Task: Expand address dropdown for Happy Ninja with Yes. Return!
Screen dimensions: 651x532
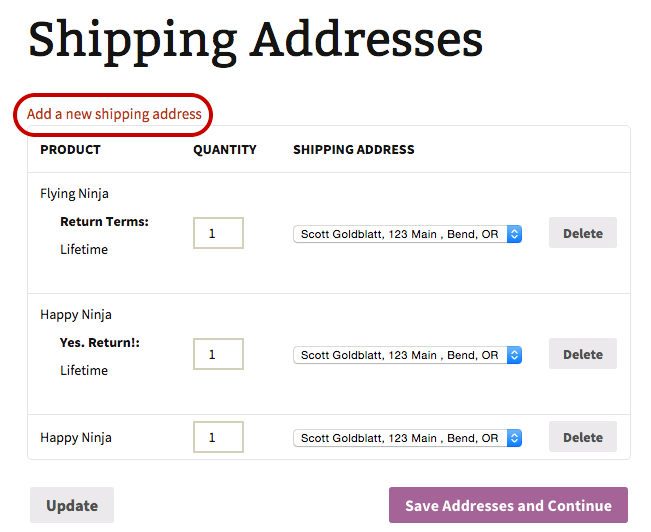Action: (x=407, y=355)
